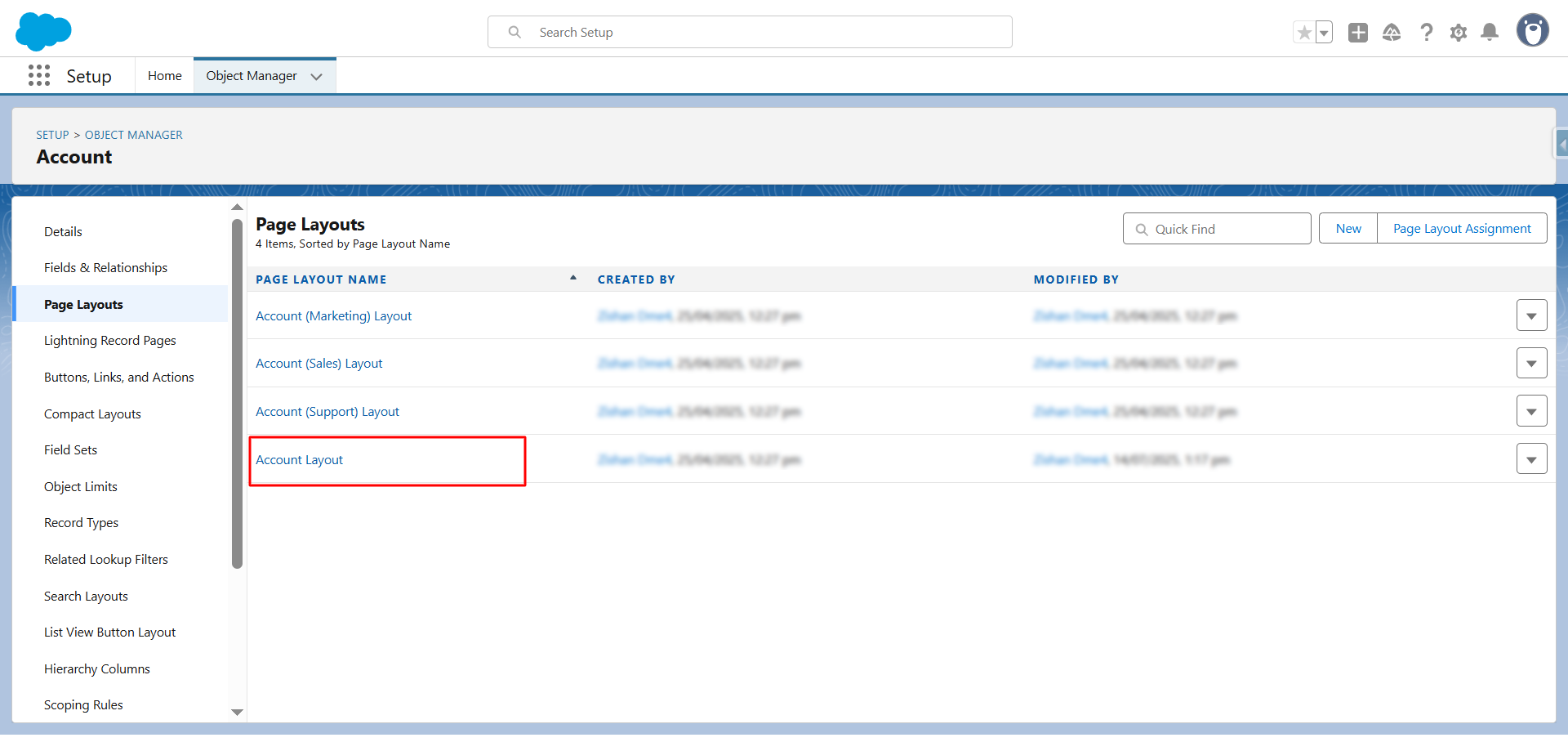Open Lightning Record Pages in the sidebar

coord(110,341)
